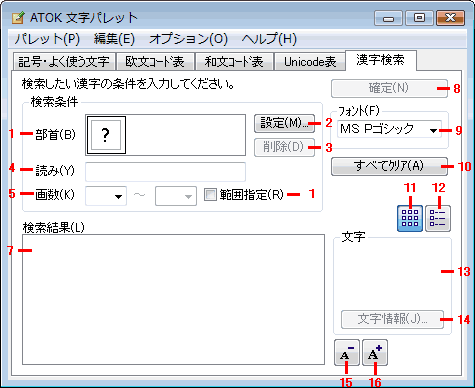Open the first 画数 stroke count dropdown
The image size is (475, 388).
point(106,196)
